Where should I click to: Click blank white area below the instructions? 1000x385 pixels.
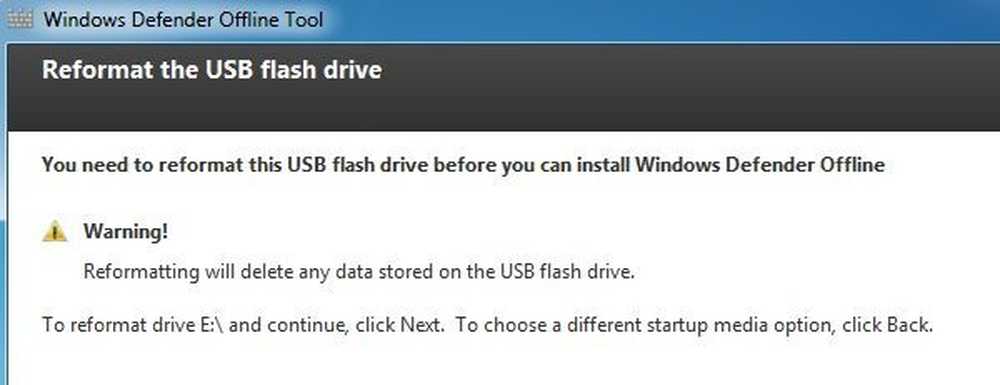(497, 363)
